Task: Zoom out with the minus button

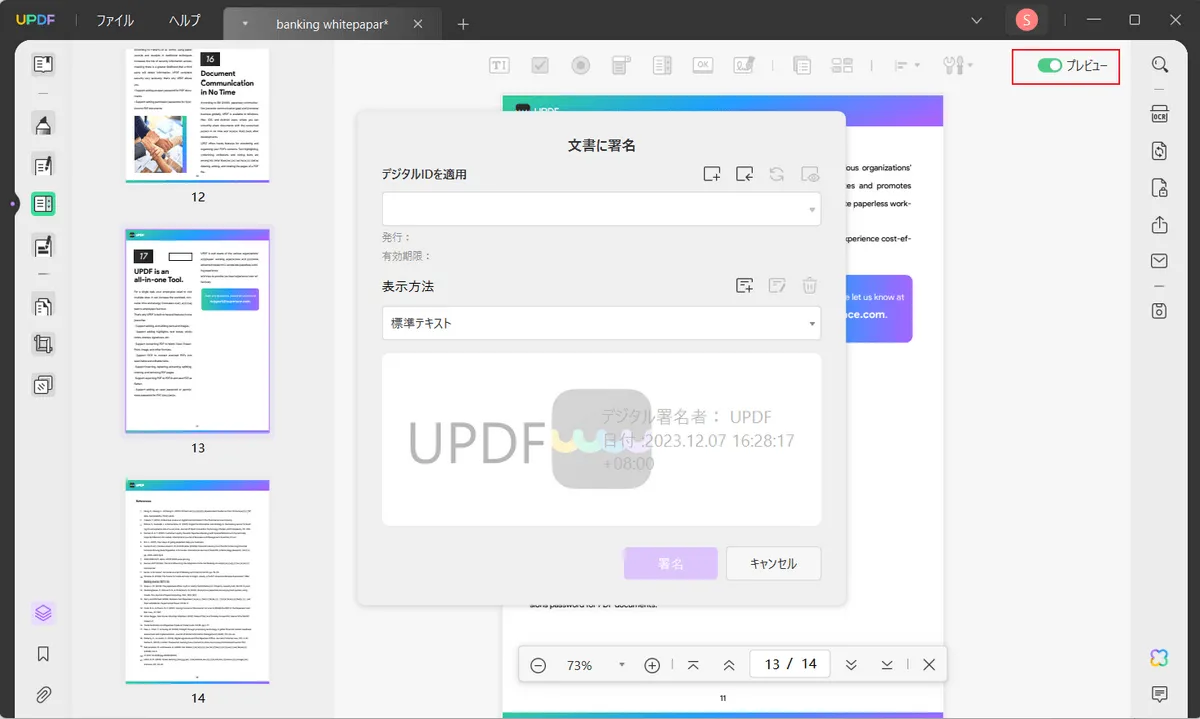Action: point(538,665)
